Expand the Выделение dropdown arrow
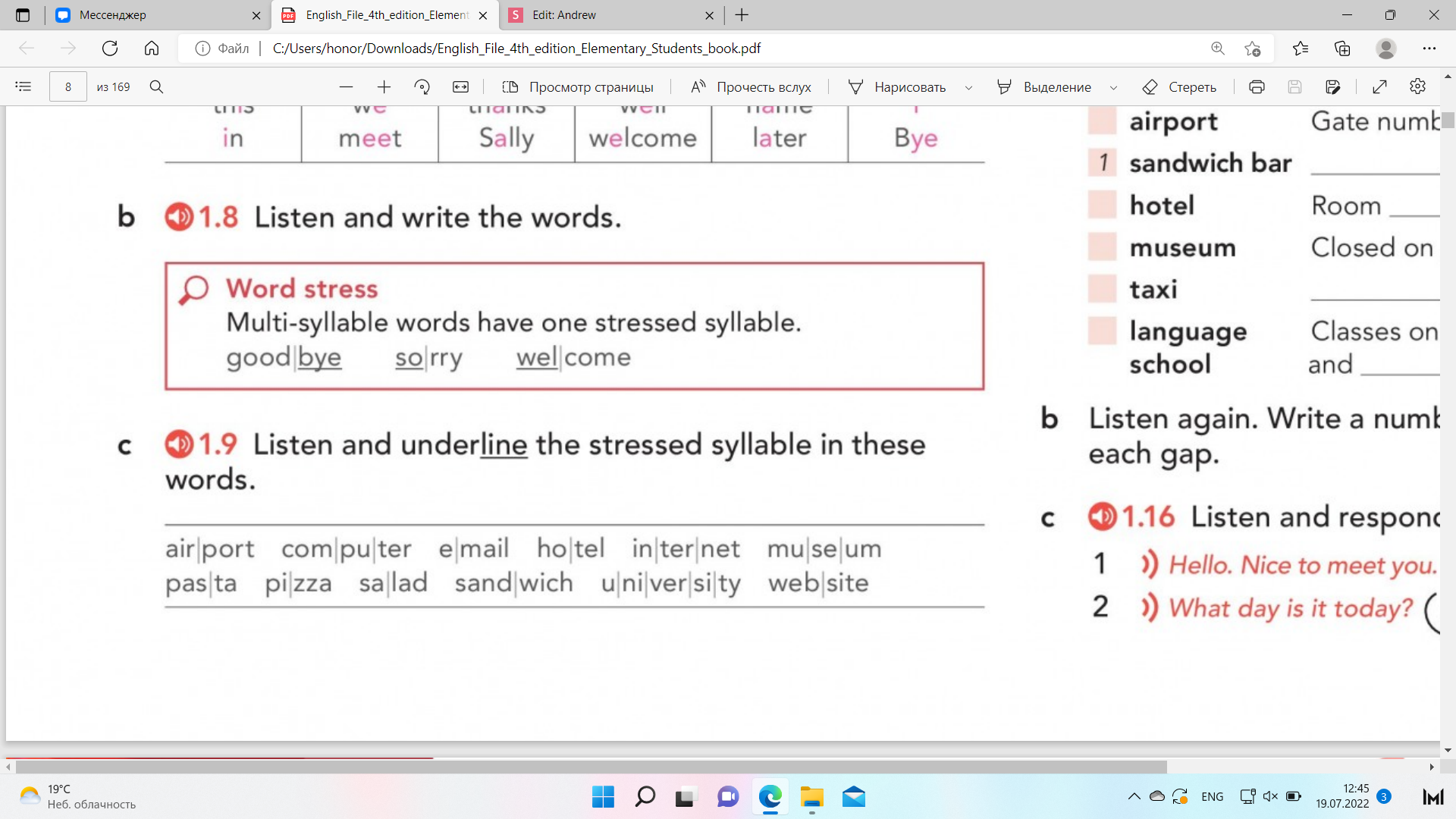The height and width of the screenshot is (819, 1456). [x=1113, y=87]
